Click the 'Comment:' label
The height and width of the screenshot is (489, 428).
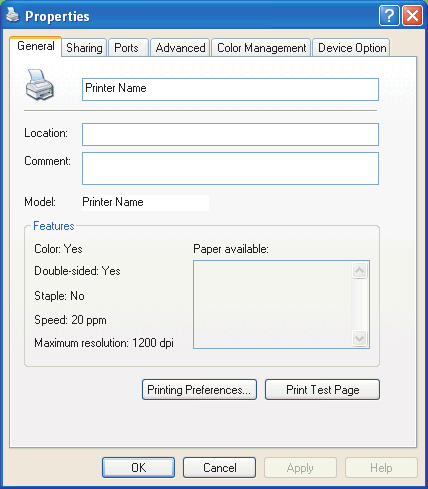point(47,161)
